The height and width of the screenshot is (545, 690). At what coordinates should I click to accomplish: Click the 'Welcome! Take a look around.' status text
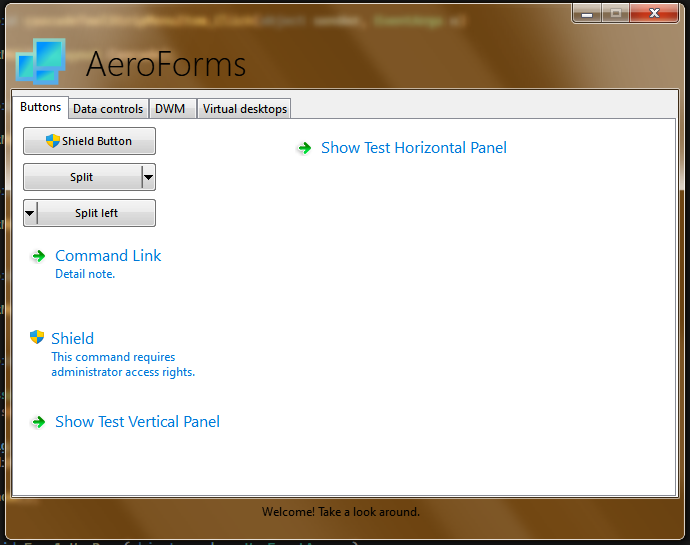tap(341, 512)
